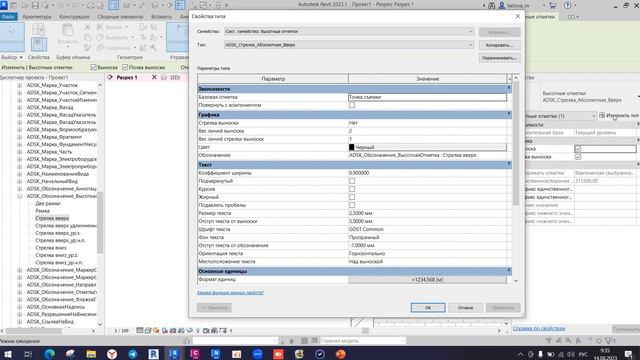Click the Переименовать... button
Viewport: 640px width, 360px height.
pyautogui.click(x=499, y=58)
